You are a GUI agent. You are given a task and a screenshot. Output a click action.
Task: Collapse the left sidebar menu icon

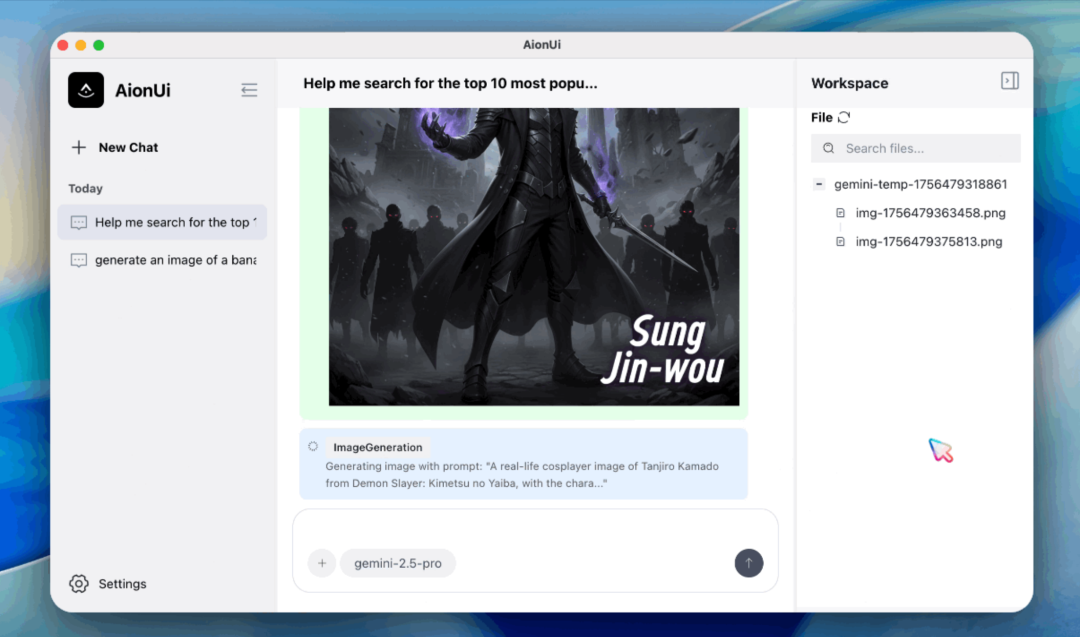pyautogui.click(x=249, y=90)
